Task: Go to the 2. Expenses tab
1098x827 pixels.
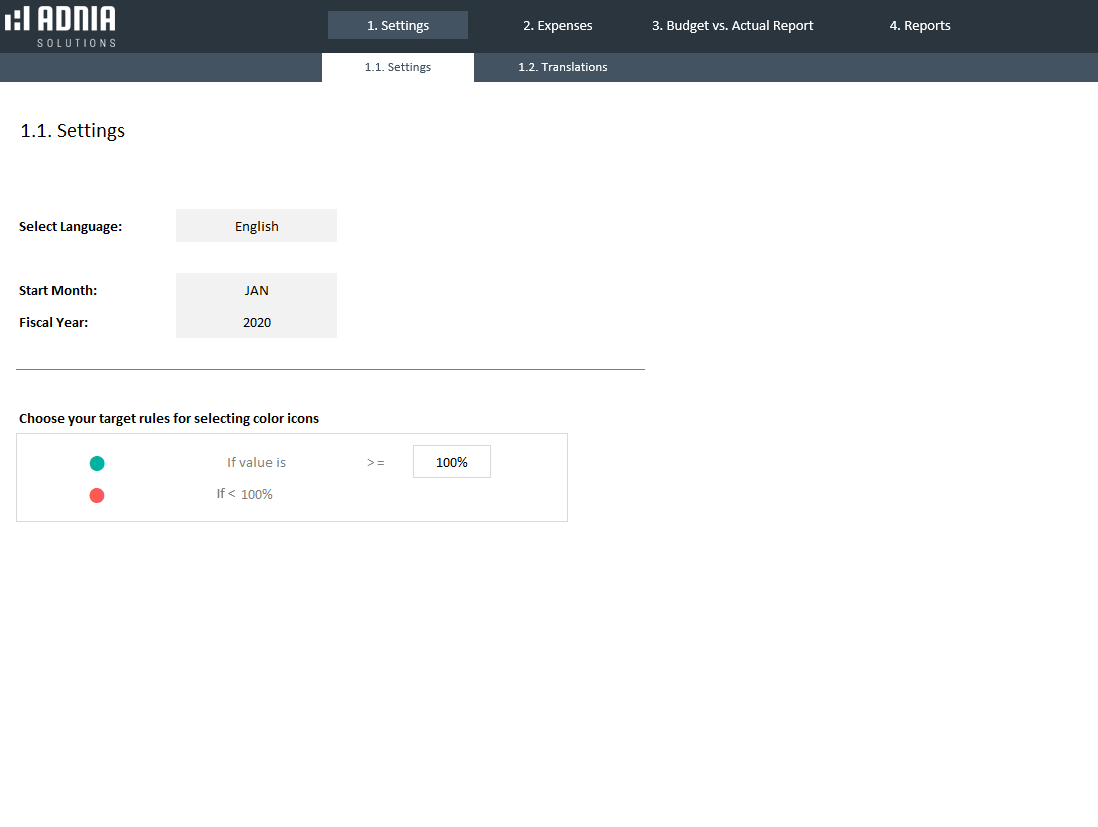Action: point(557,25)
